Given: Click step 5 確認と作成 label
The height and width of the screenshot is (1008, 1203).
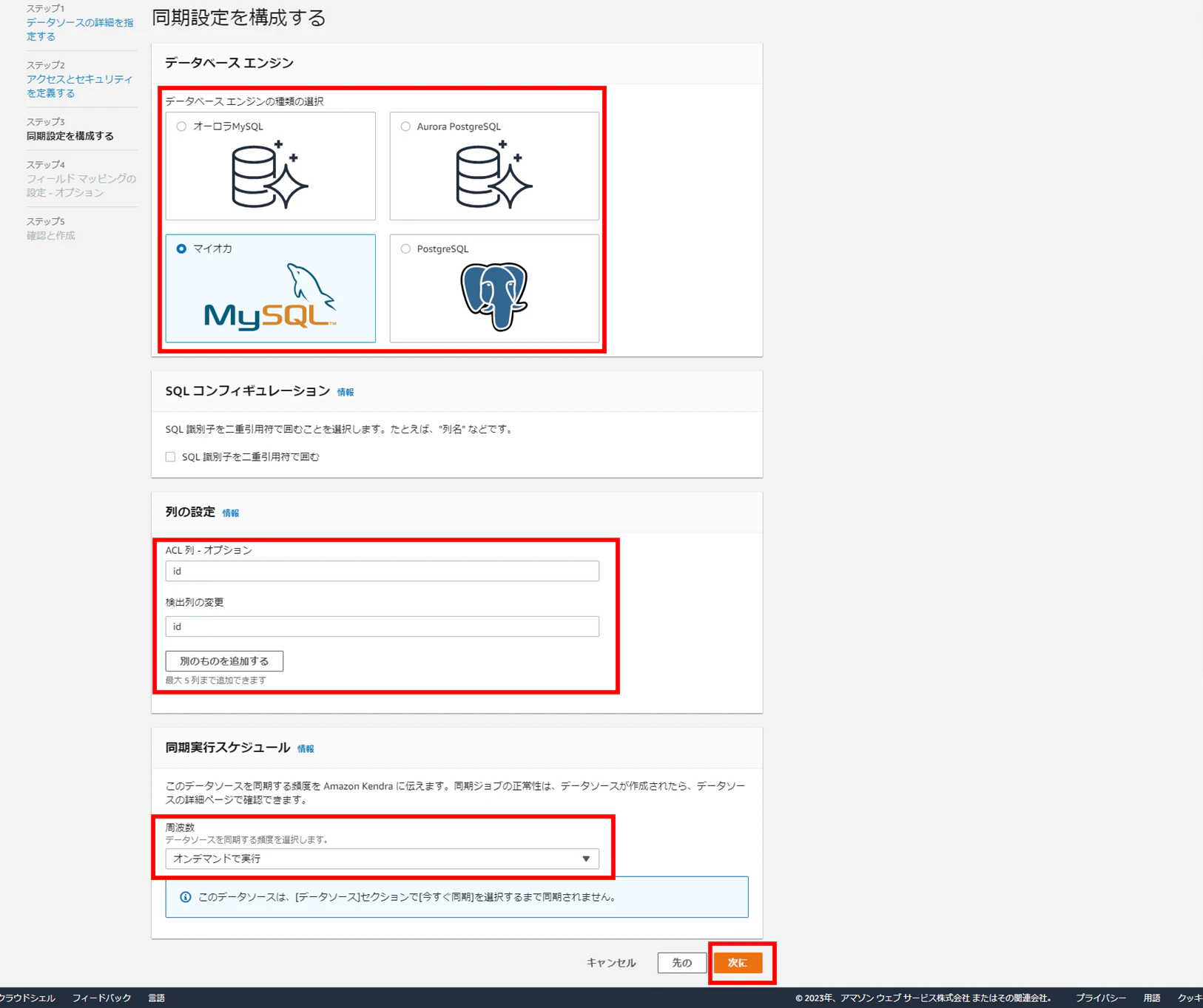Looking at the screenshot, I should pos(51,236).
